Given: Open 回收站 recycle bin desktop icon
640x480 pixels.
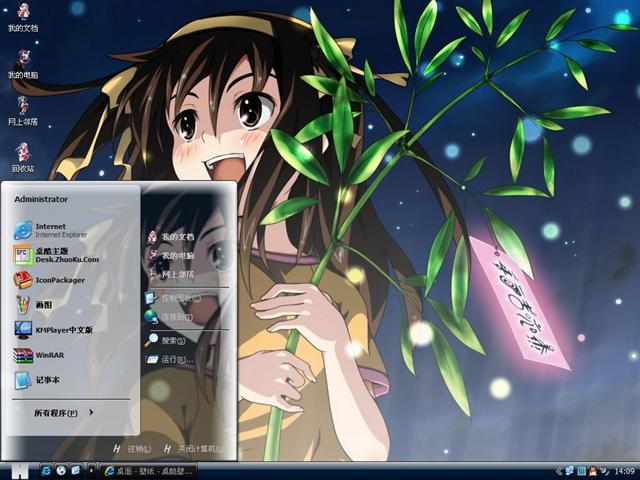Looking at the screenshot, I should tap(23, 157).
